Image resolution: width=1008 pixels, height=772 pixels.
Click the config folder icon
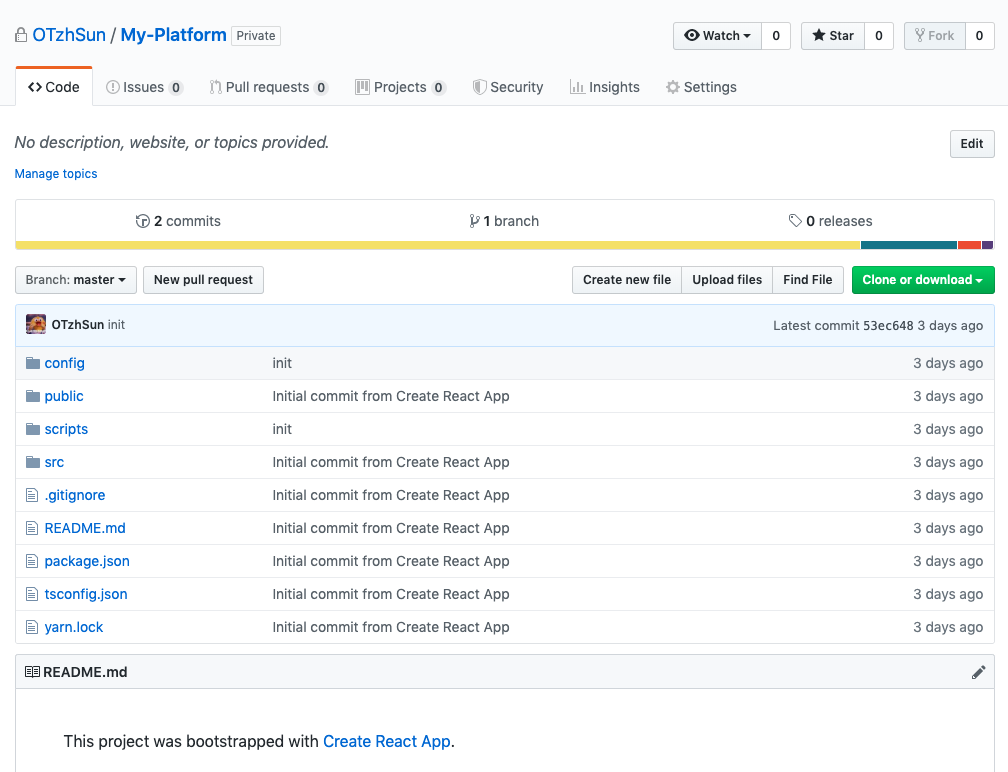point(32,363)
